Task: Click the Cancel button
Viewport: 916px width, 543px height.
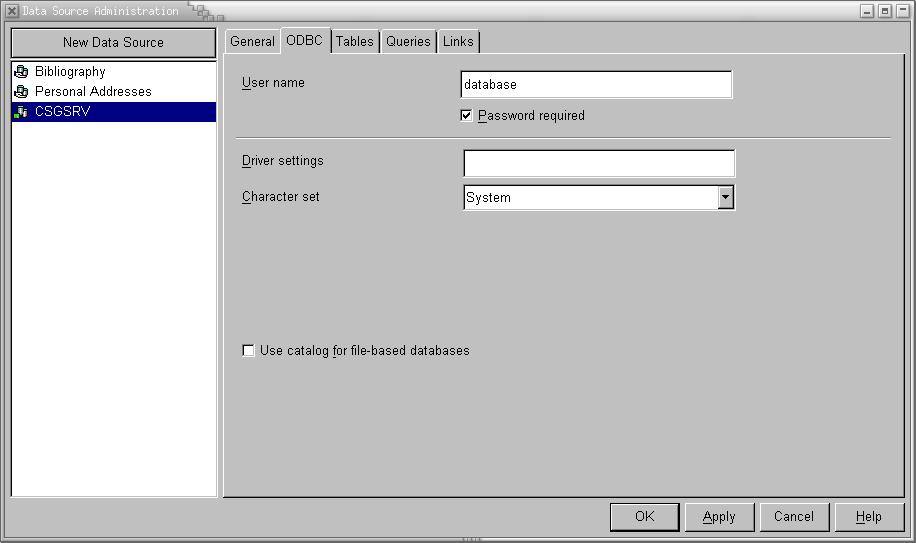Action: (x=794, y=517)
